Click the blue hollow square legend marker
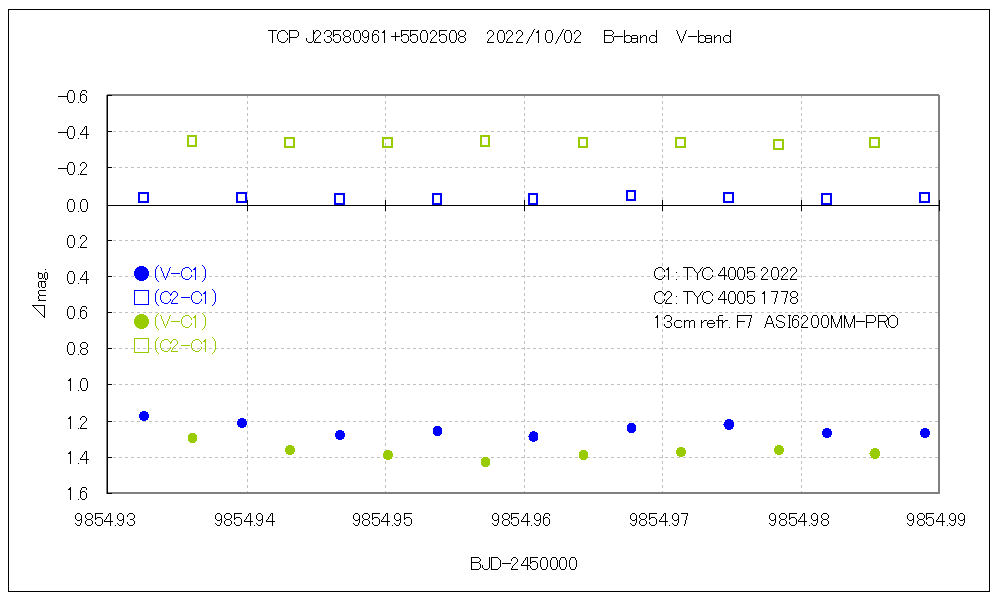Viewport: 1000px width, 600px height. [141, 297]
